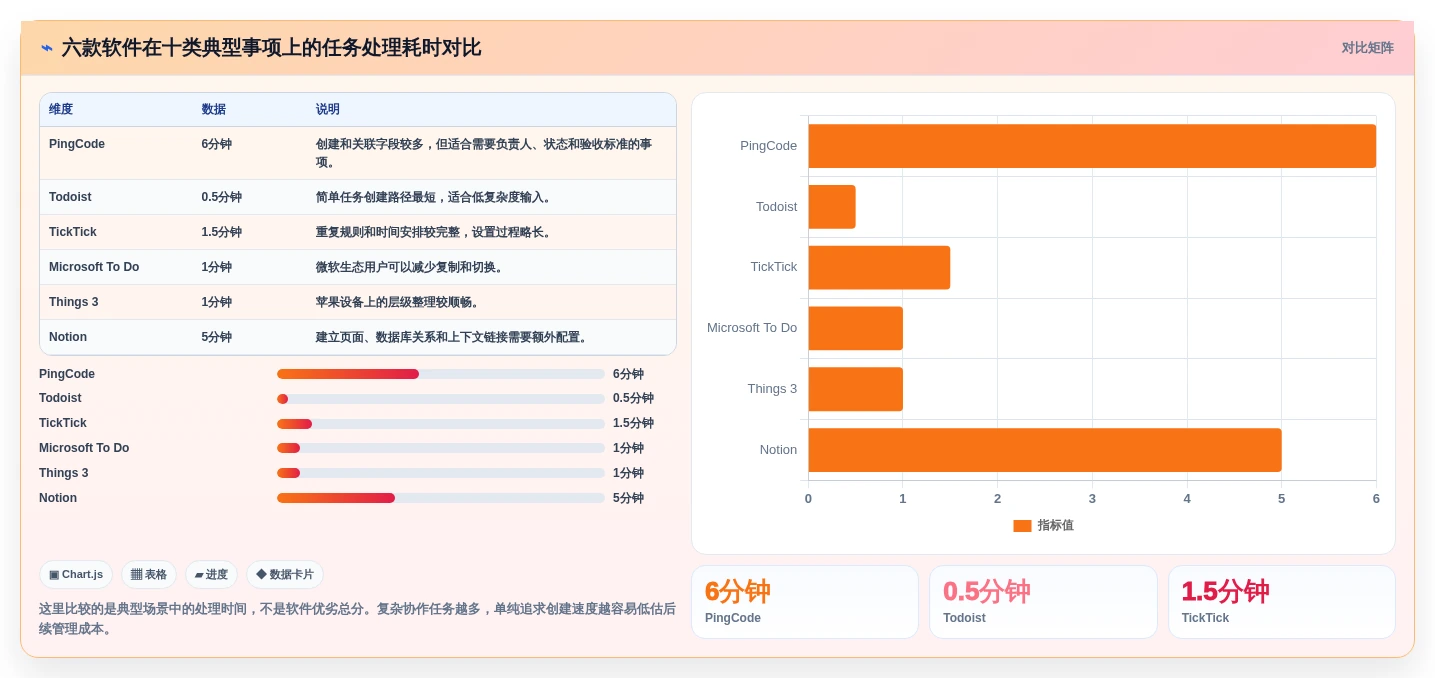Toggle the 指标值 legend swatch

1022,525
